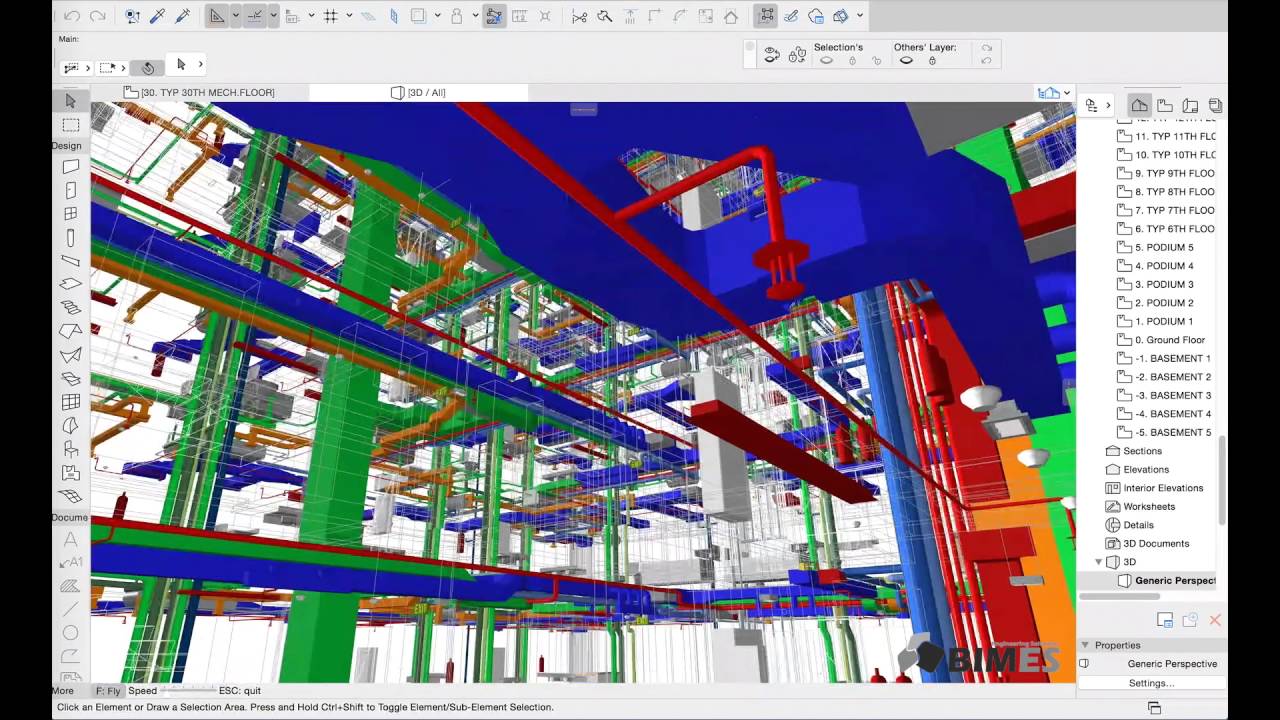Toggle Guide Lines in toolbar
The height and width of the screenshot is (720, 1280).
pyautogui.click(x=217, y=16)
